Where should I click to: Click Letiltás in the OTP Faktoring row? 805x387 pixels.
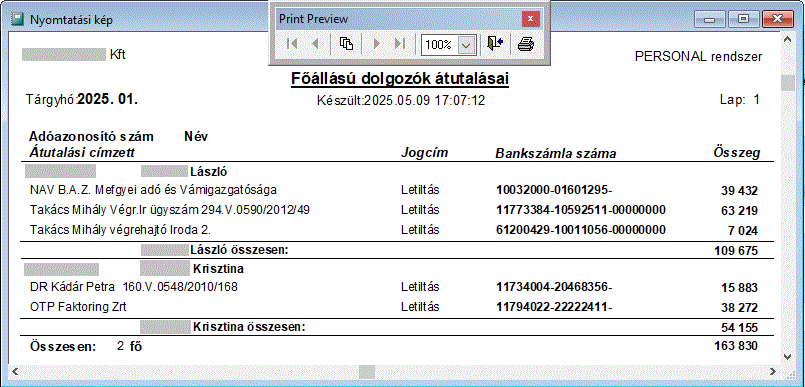420,307
